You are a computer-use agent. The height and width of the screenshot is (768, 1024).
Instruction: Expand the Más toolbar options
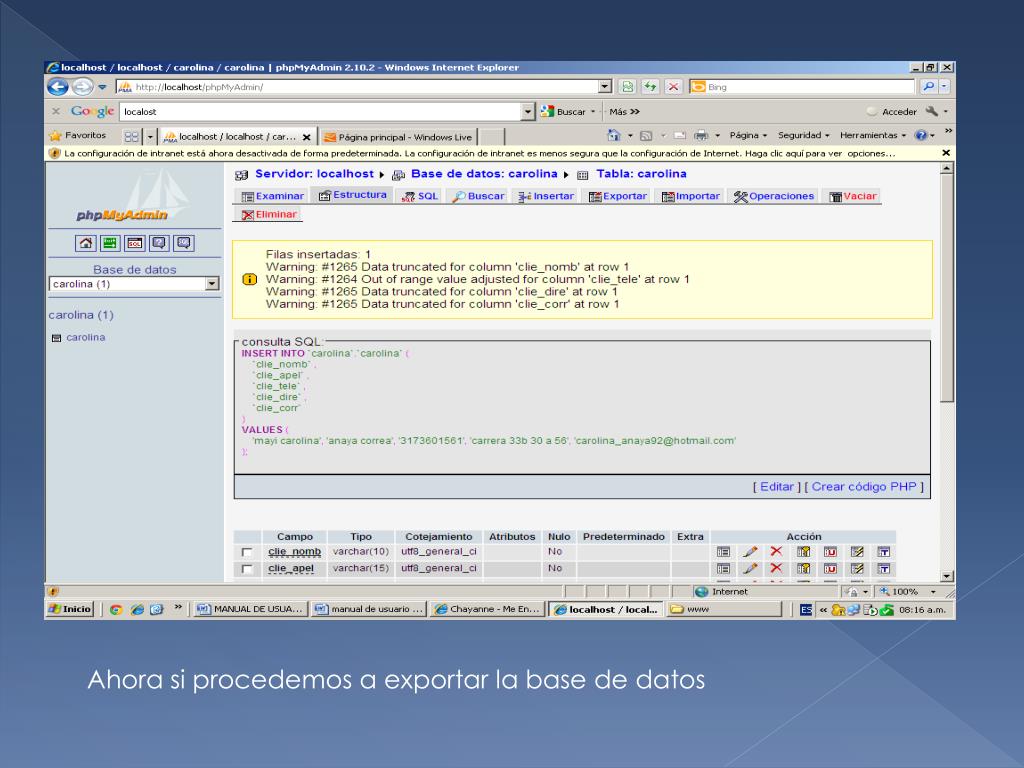[x=624, y=112]
